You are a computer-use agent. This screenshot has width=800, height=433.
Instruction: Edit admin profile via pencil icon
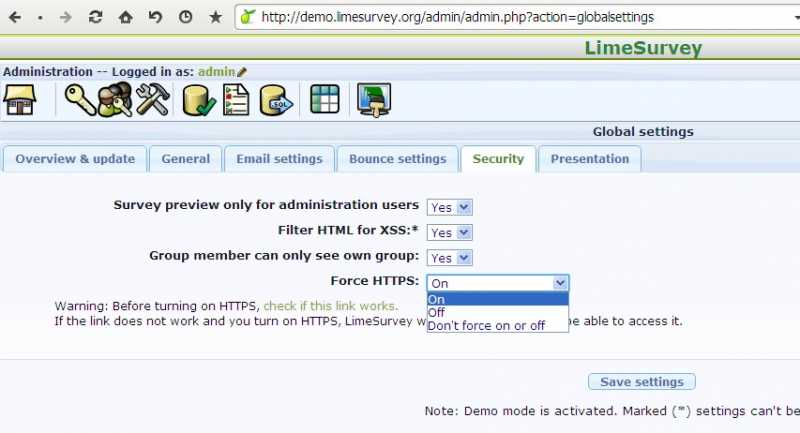pyautogui.click(x=242, y=72)
